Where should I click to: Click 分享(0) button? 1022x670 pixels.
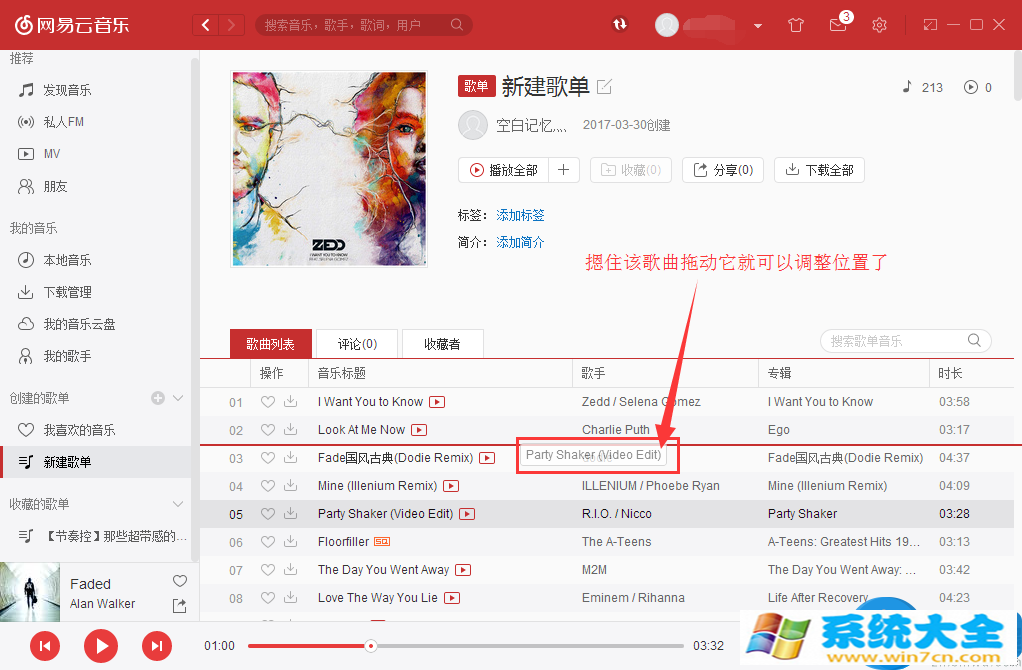coord(723,170)
